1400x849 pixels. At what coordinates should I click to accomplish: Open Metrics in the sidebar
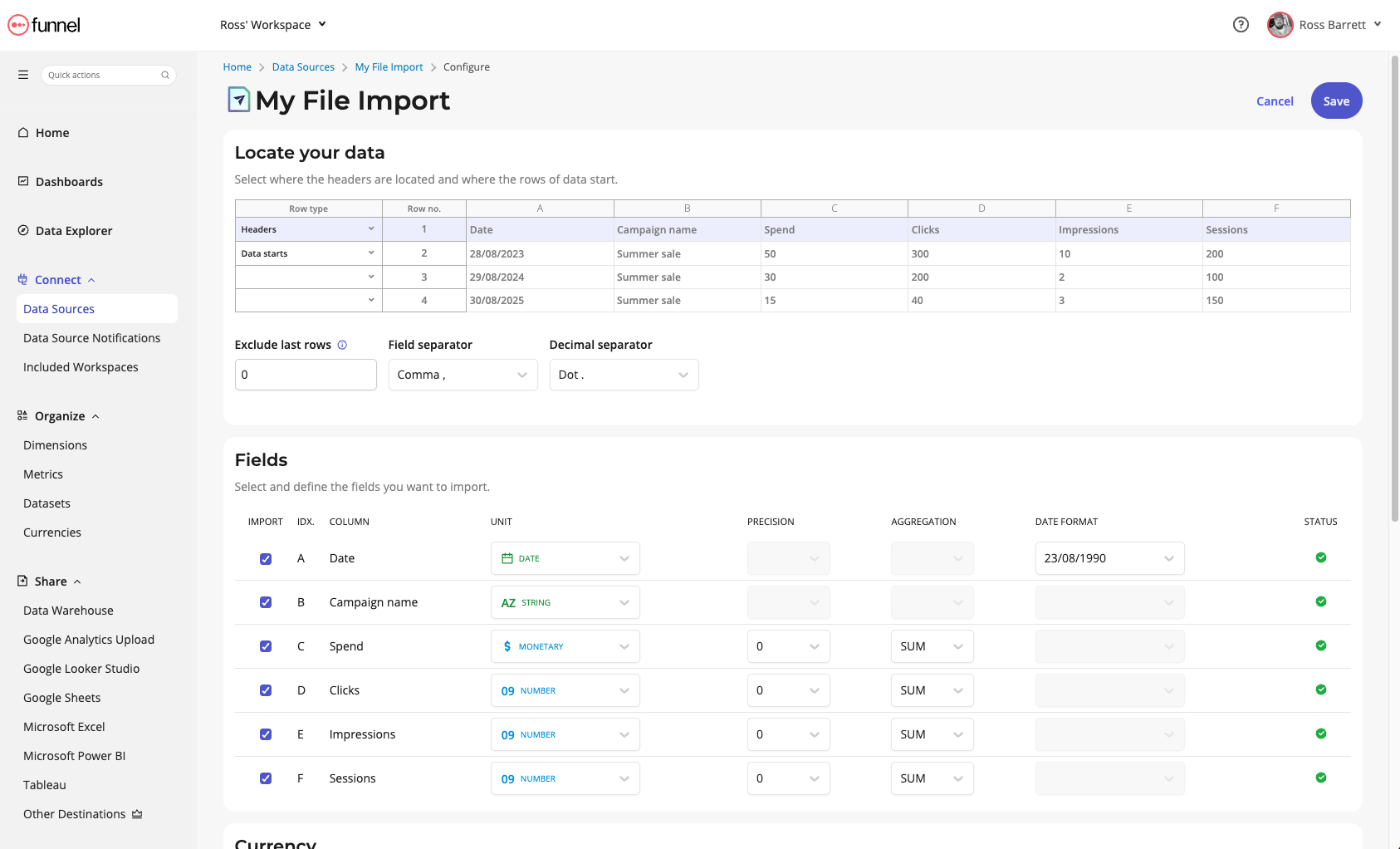point(43,474)
